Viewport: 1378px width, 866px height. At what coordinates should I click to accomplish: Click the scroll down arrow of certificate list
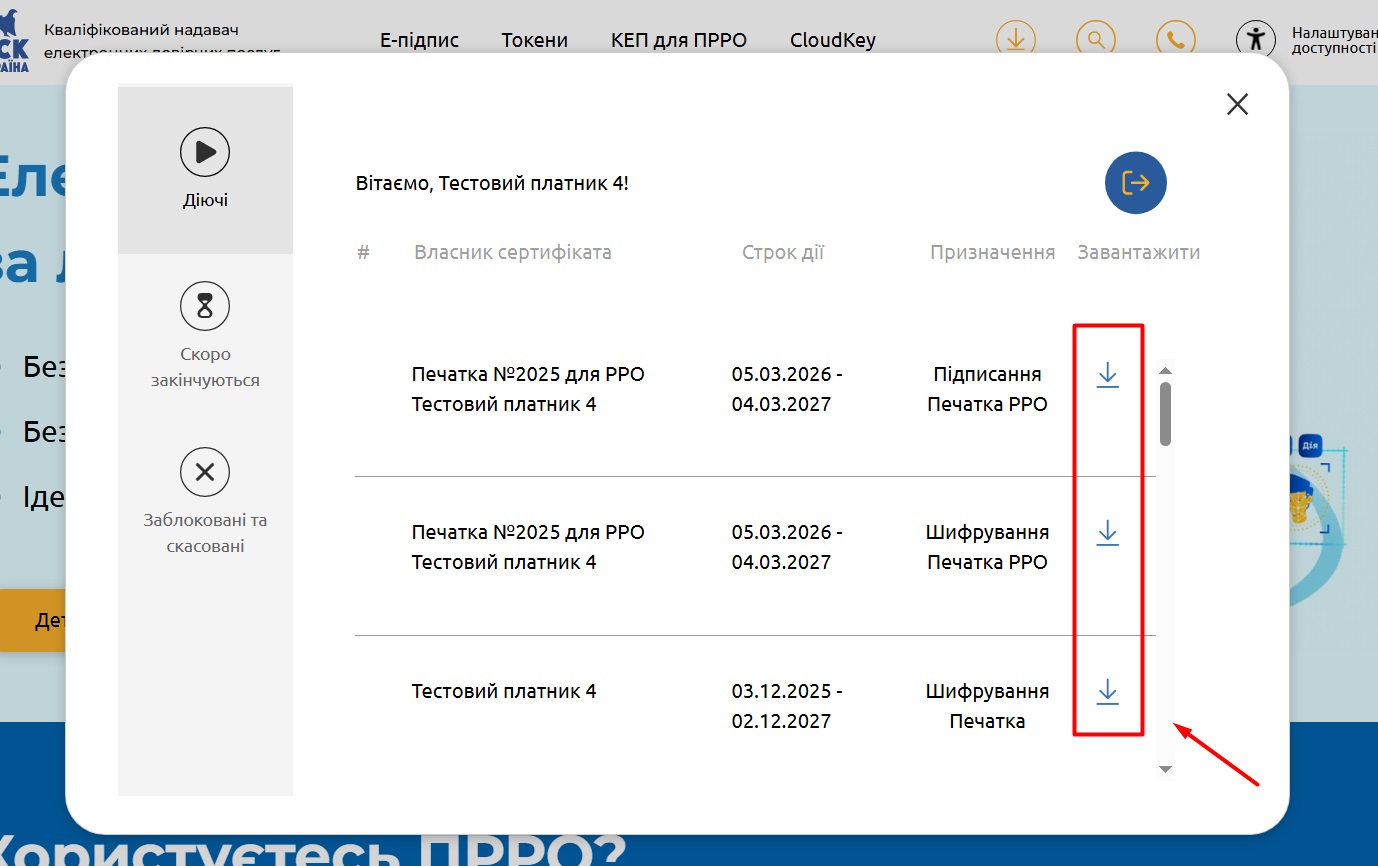point(1165,769)
